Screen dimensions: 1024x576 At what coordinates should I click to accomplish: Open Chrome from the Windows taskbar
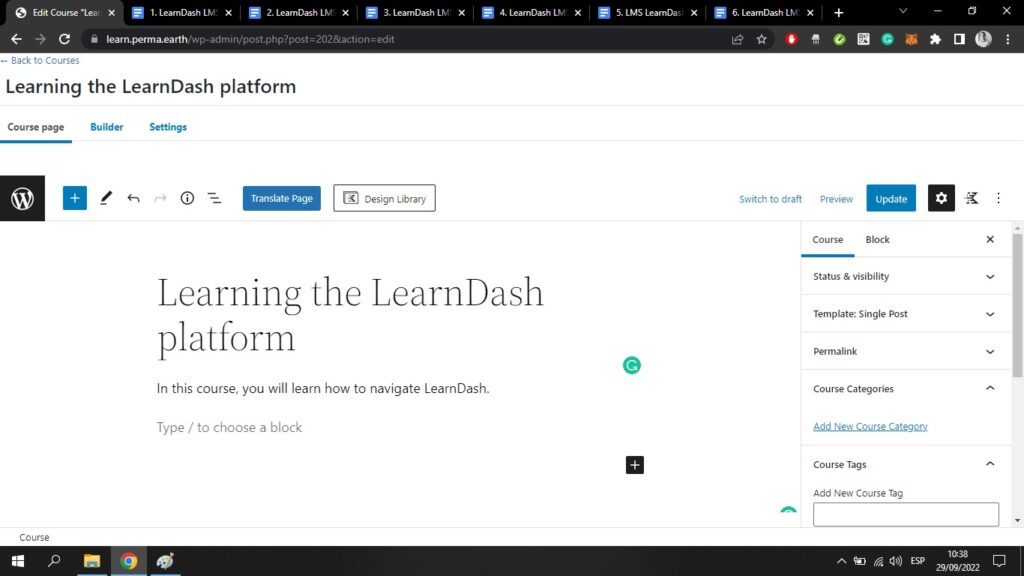point(129,561)
